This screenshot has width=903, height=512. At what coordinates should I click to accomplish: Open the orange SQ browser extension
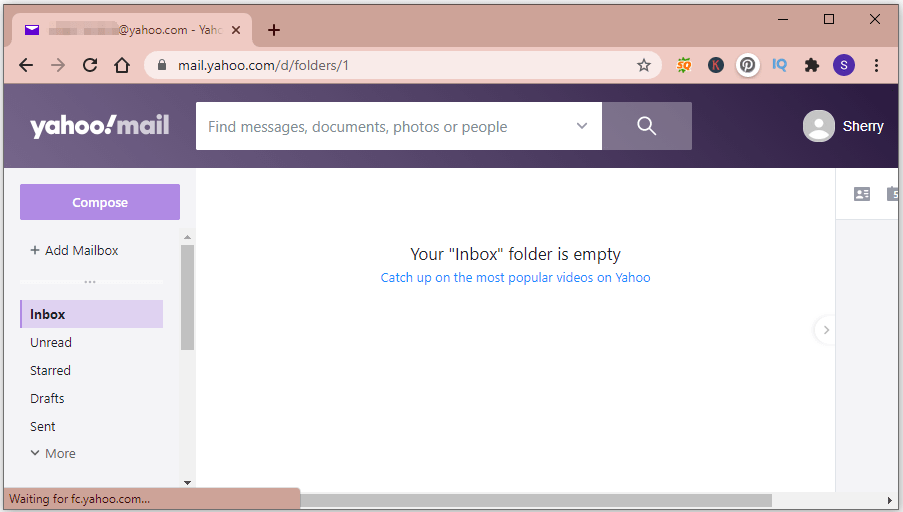click(684, 65)
